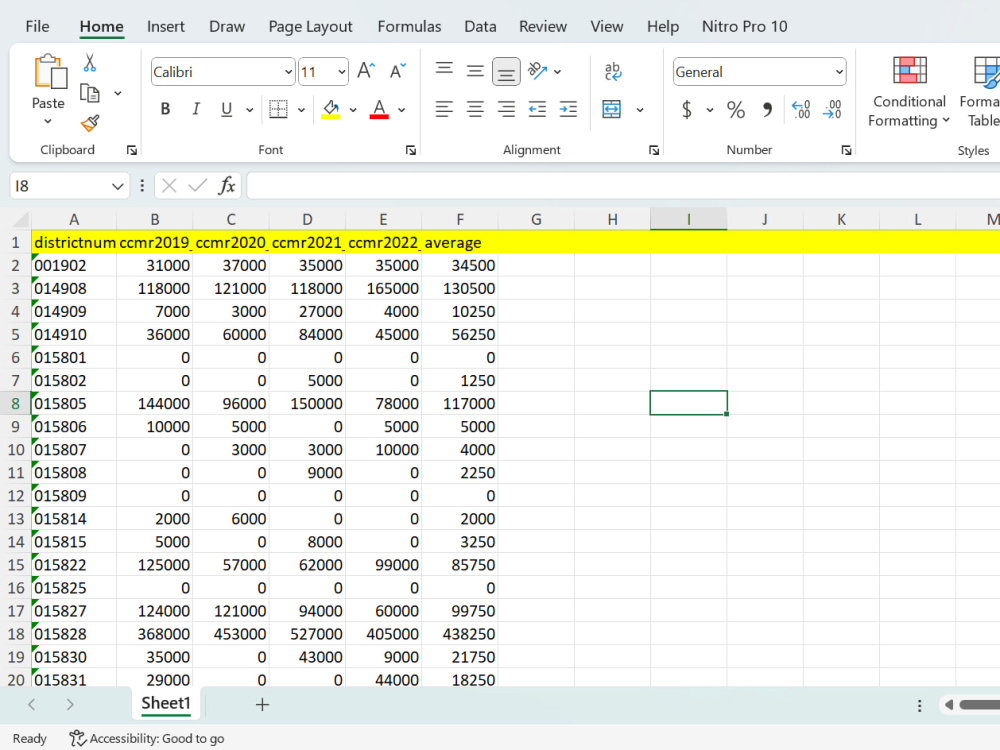
Task: Select all cells with corner button
Action: point(20,219)
